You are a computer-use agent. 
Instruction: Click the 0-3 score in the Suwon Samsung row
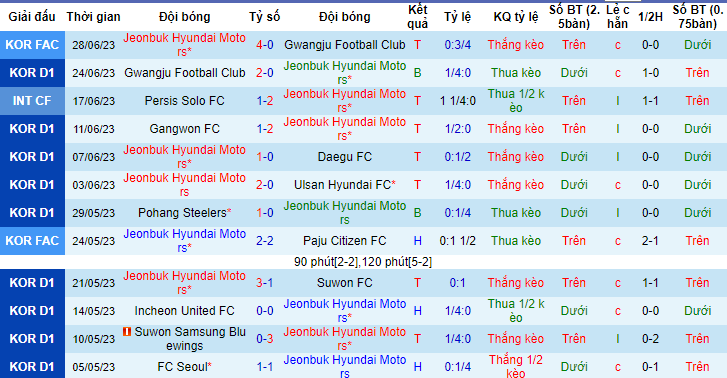coord(265,339)
